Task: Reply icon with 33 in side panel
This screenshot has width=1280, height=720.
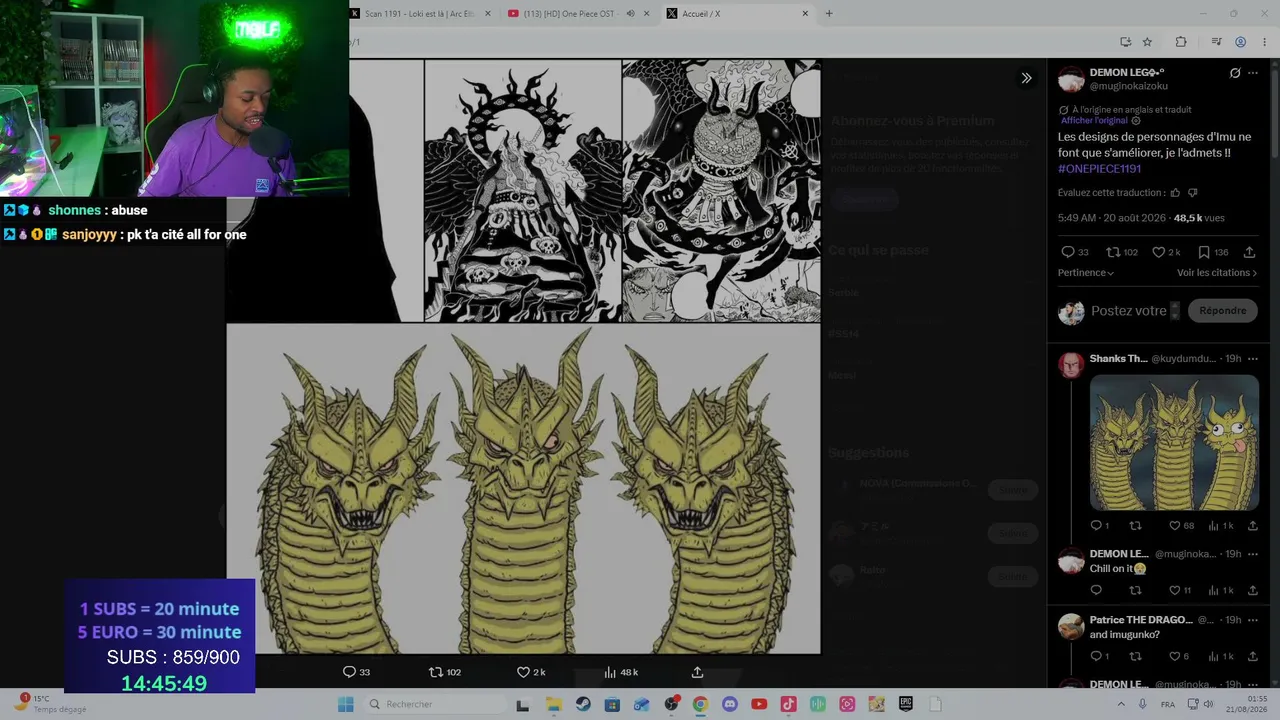Action: pos(1074,252)
